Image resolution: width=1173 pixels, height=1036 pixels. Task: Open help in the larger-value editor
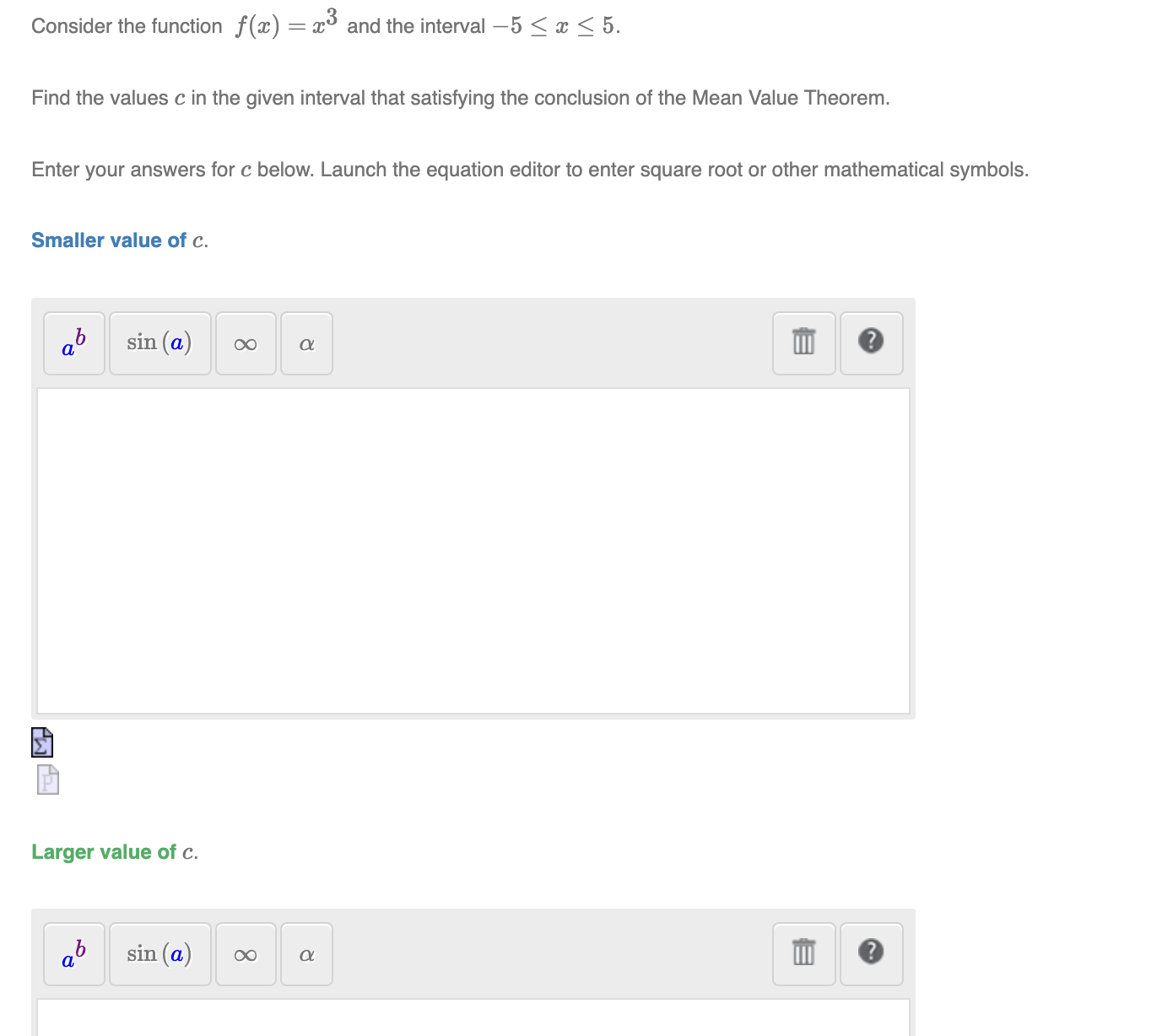871,954
